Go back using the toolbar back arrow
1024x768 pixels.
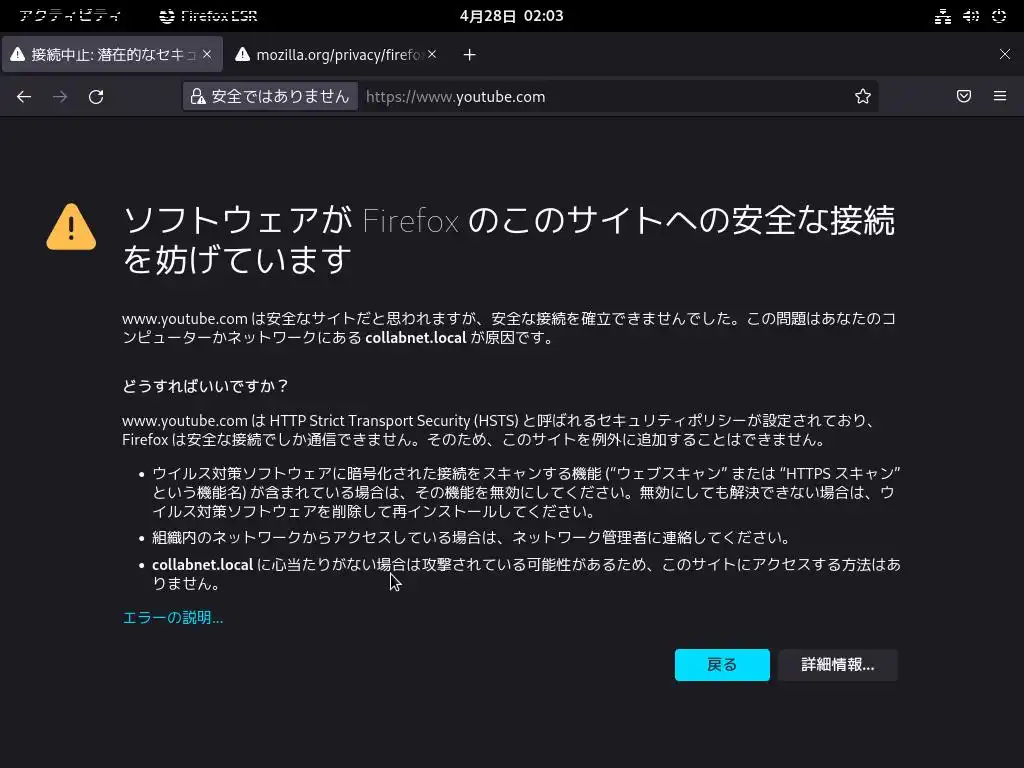[24, 97]
